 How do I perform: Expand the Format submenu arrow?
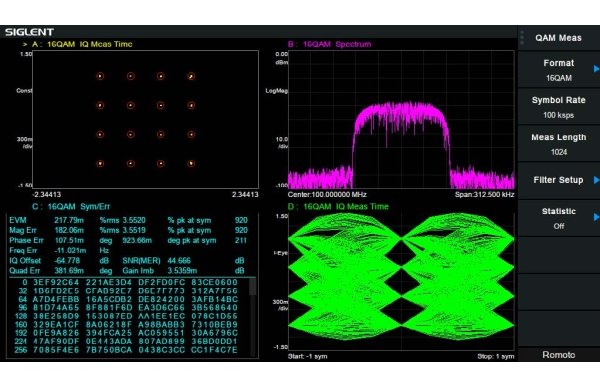(x=596, y=69)
